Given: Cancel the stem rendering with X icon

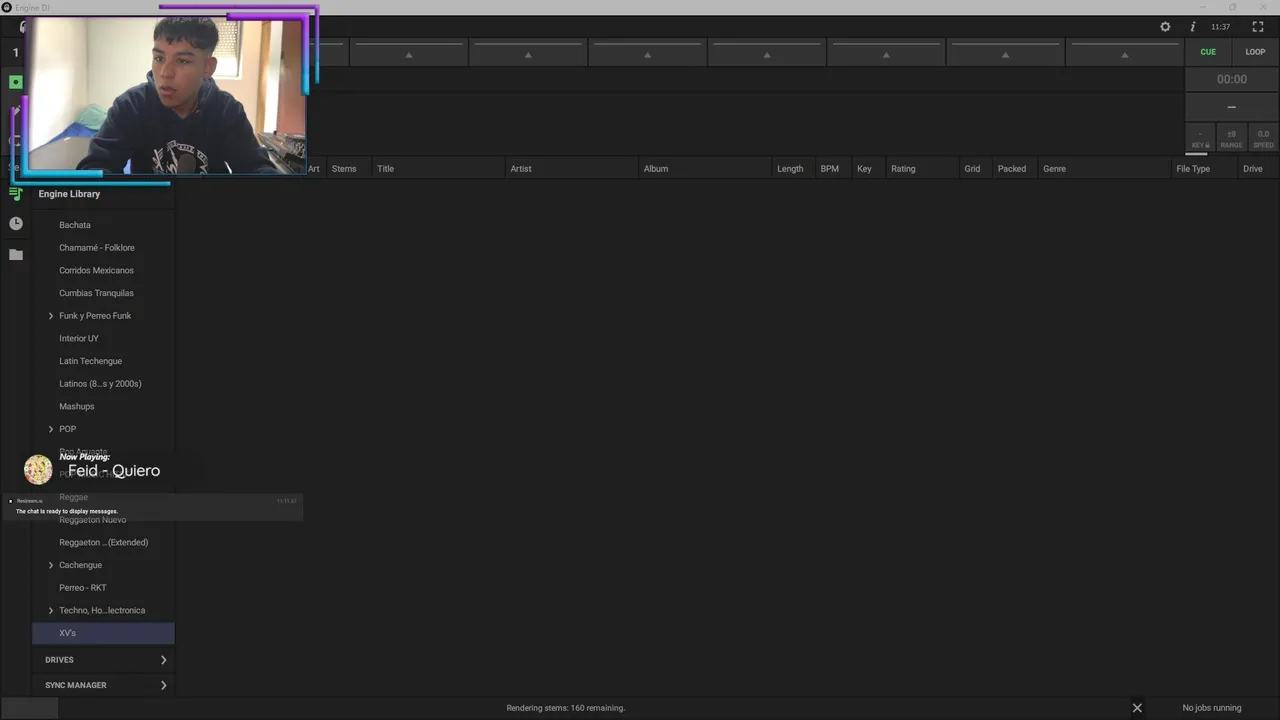Looking at the screenshot, I should click(1137, 708).
